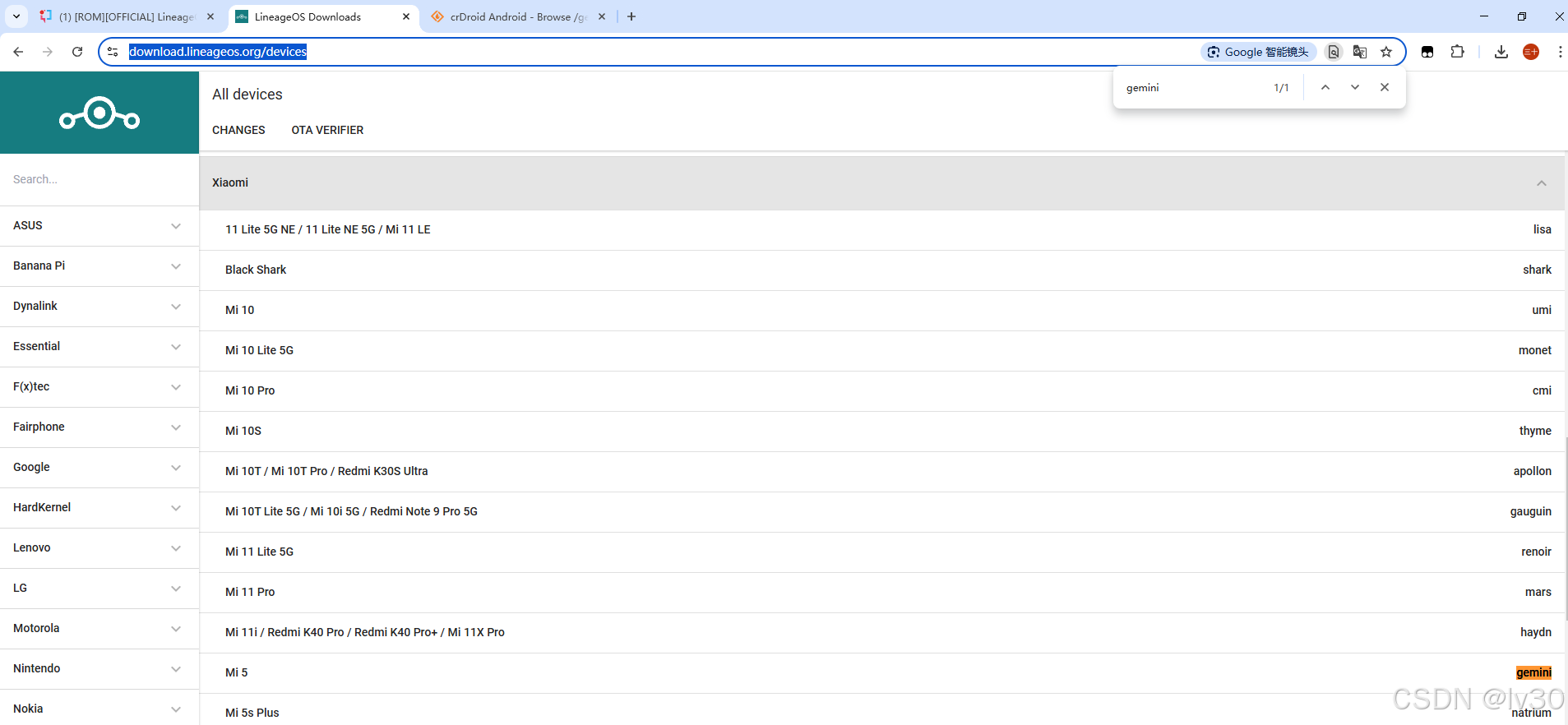Open the Mi 10 device page
This screenshot has width=1568, height=725.
point(884,310)
